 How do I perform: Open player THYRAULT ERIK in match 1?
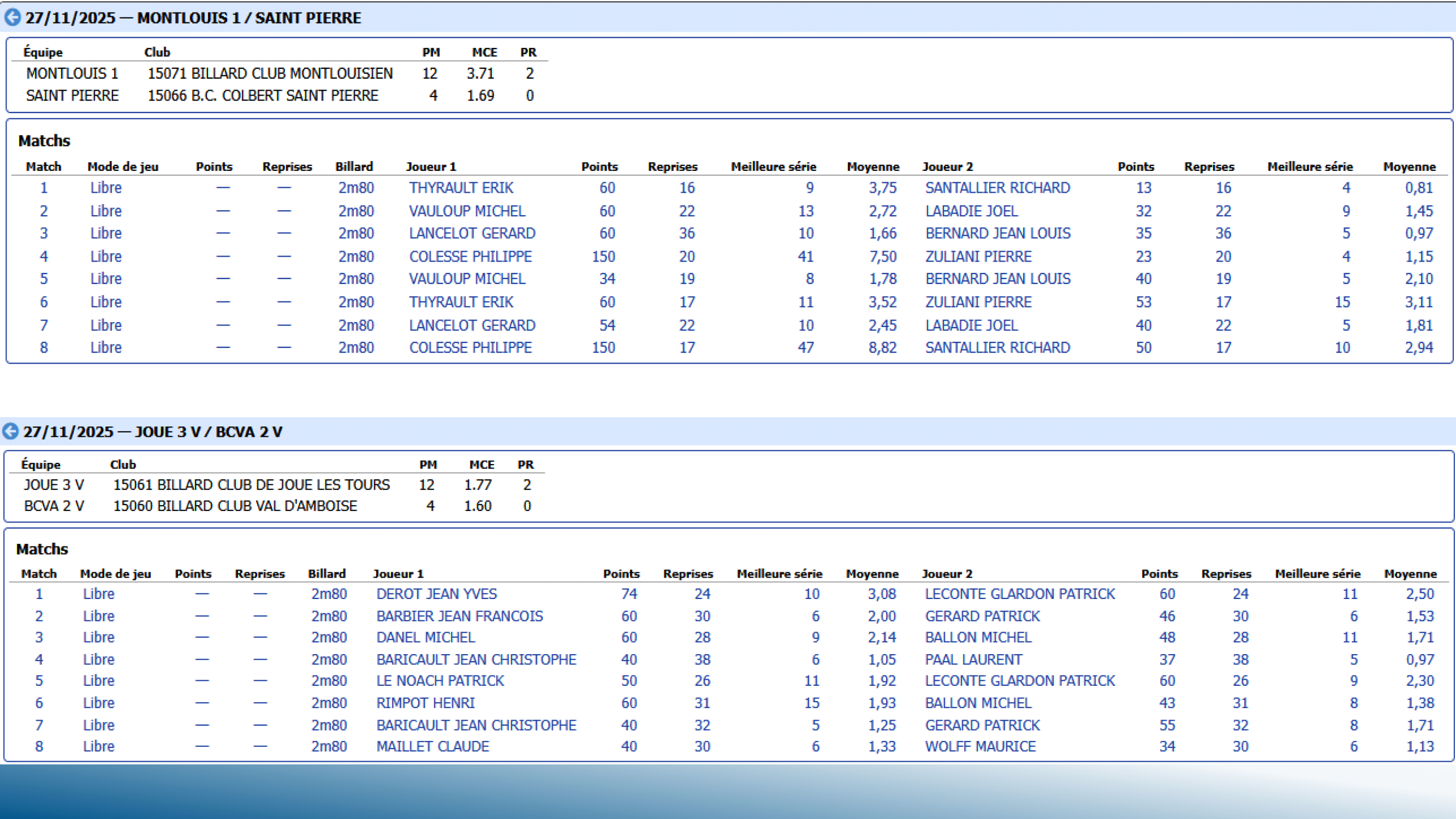[461, 188]
